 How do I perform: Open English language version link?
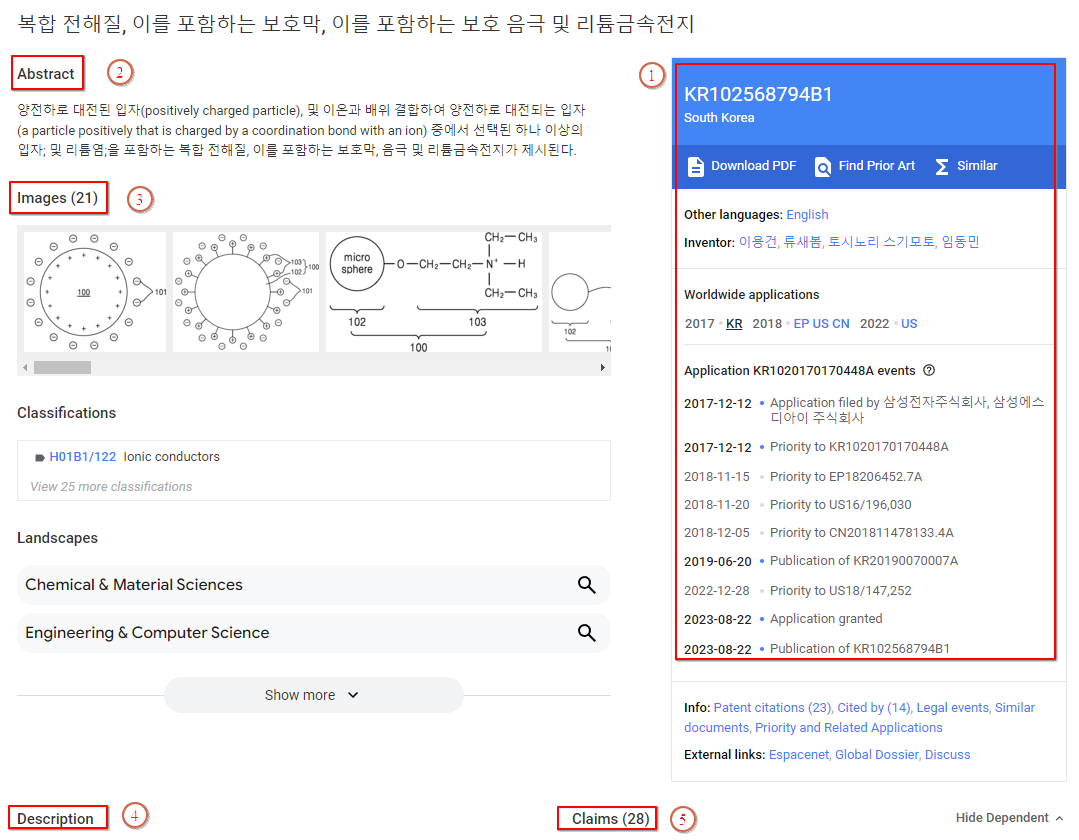[x=807, y=215]
